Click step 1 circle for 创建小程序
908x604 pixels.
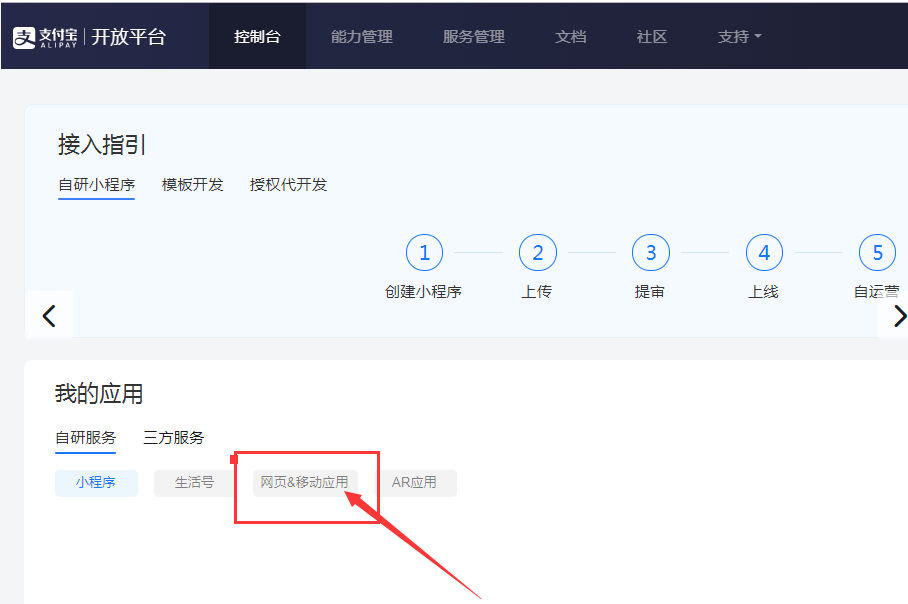(424, 253)
